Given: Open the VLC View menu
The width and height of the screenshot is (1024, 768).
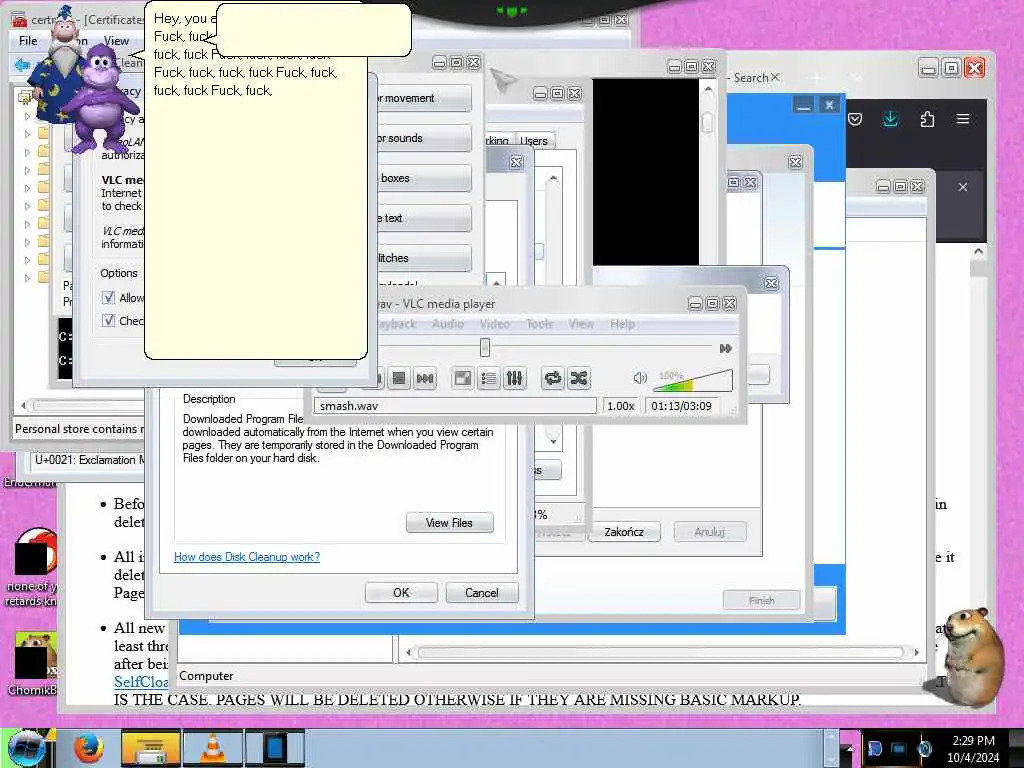Looking at the screenshot, I should click(x=581, y=323).
